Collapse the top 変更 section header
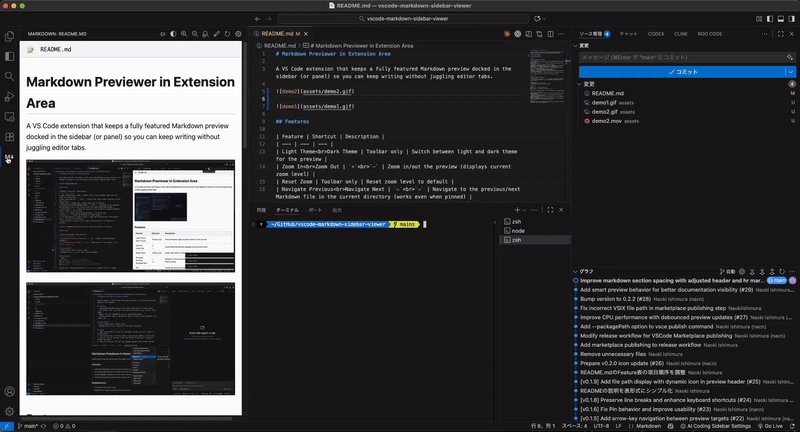Screen dimensions: 800x432 click(x=582, y=45)
